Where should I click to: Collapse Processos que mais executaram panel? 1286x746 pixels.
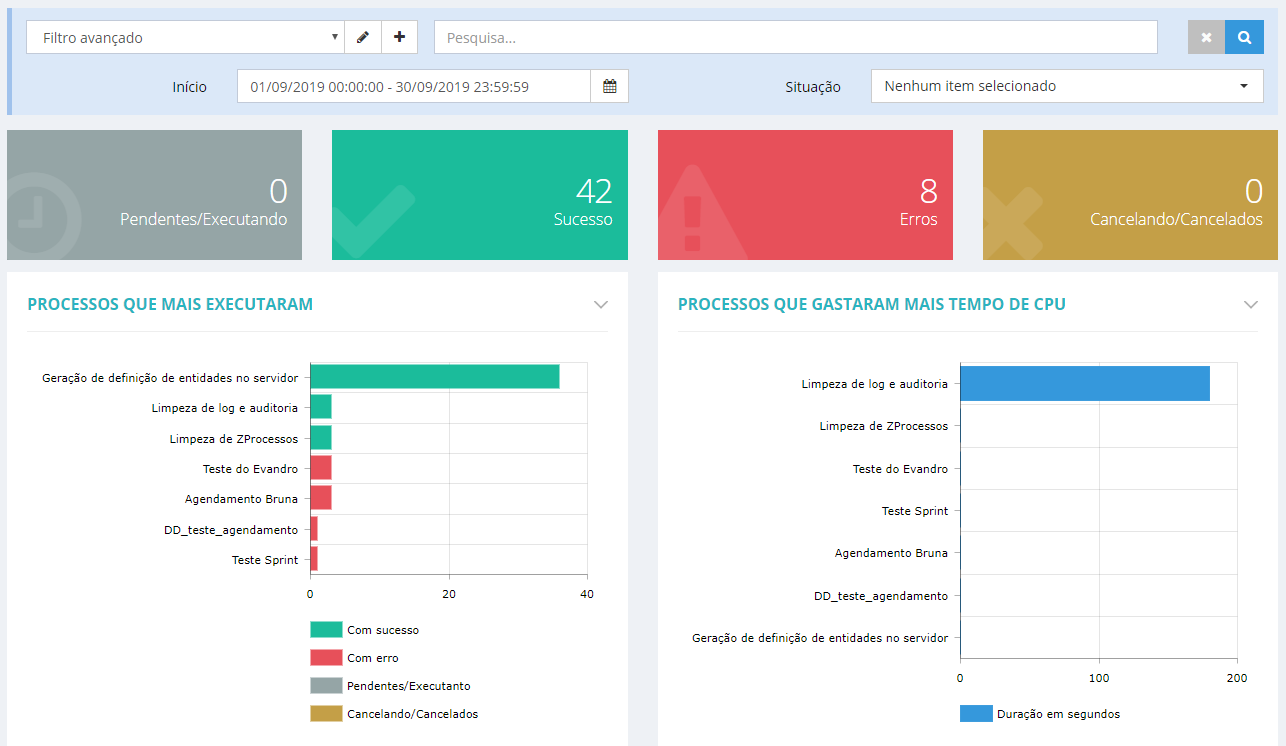601,304
